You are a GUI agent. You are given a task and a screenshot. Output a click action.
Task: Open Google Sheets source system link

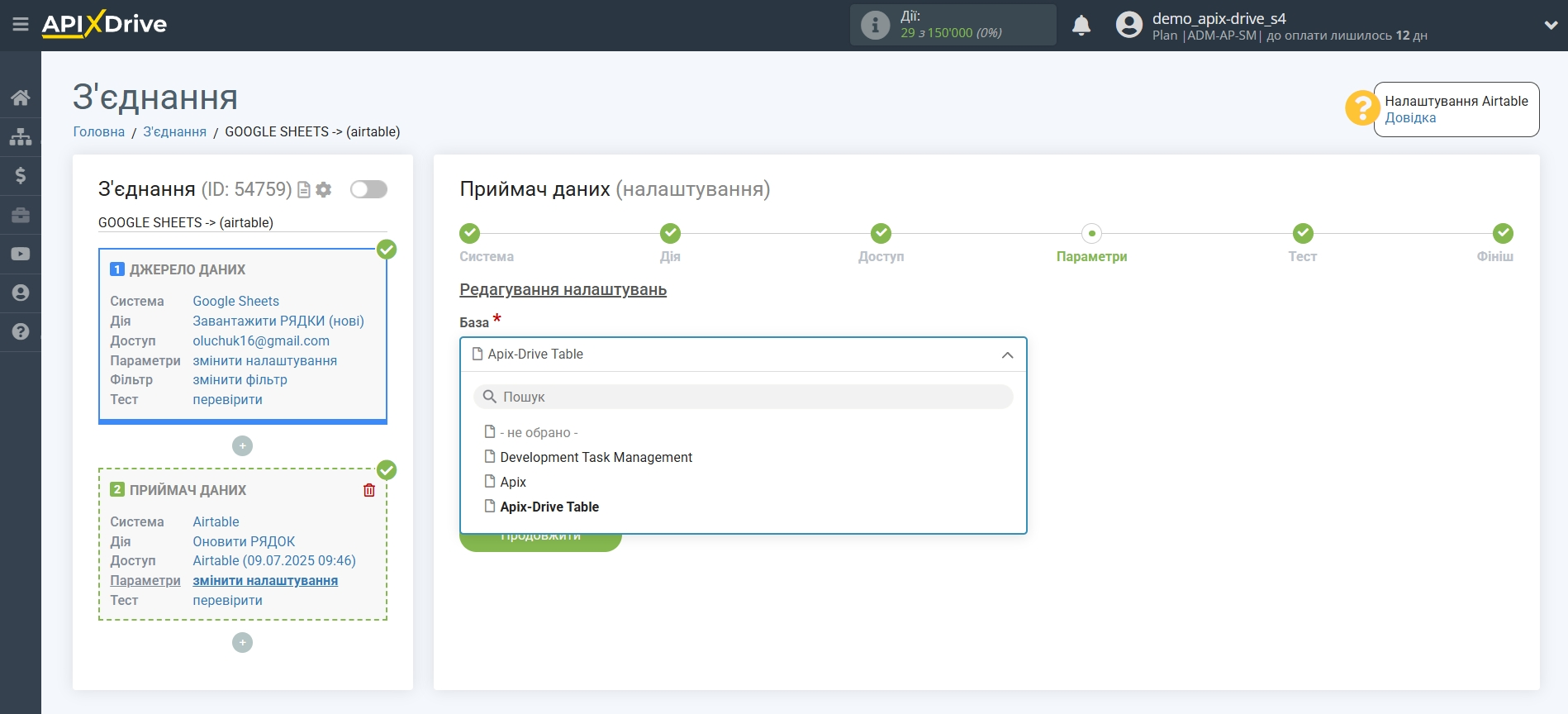pos(235,301)
